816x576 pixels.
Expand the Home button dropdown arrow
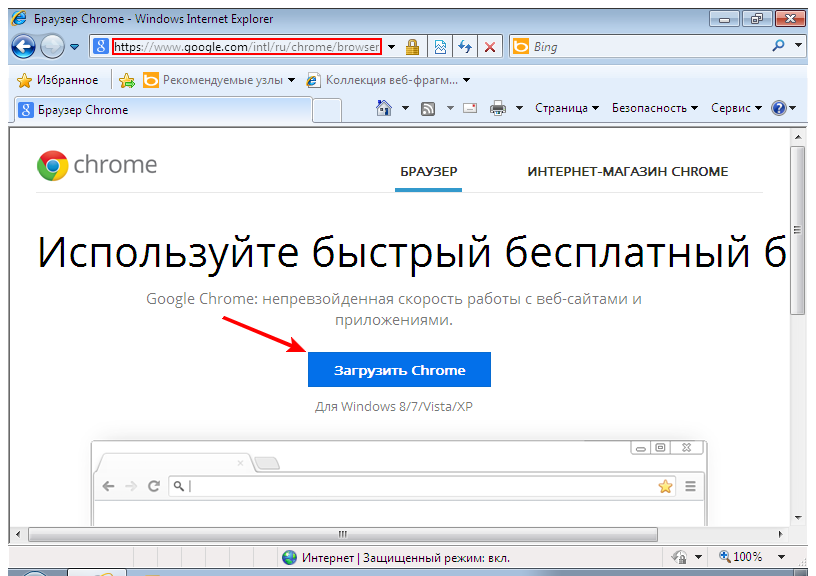pyautogui.click(x=405, y=108)
